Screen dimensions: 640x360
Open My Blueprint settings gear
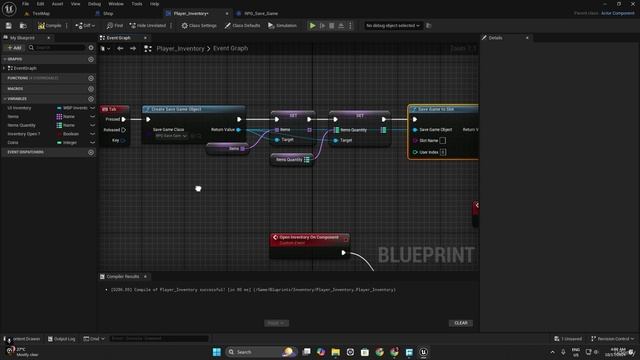(x=91, y=48)
